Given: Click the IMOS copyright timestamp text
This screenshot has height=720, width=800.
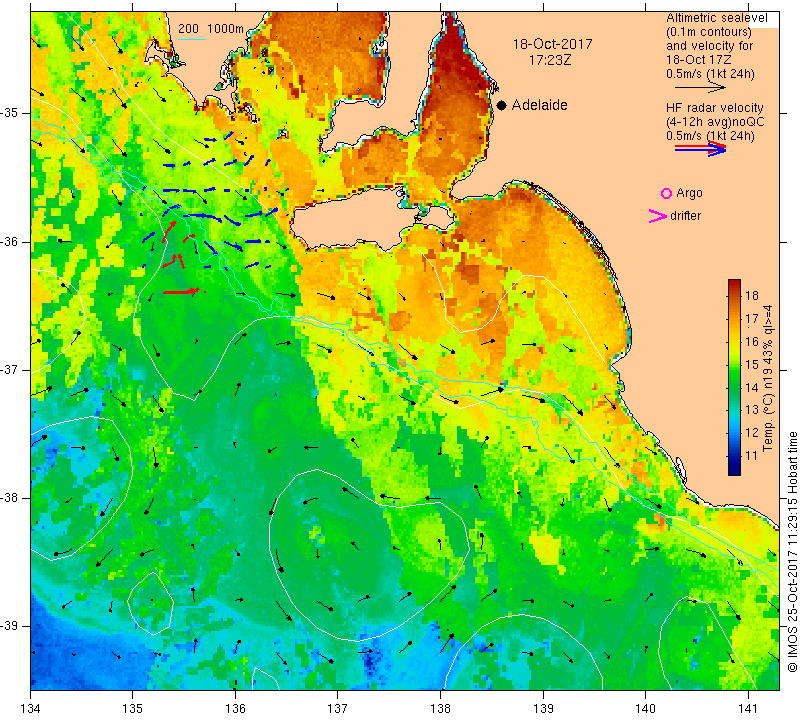Looking at the screenshot, I should tap(792, 552).
